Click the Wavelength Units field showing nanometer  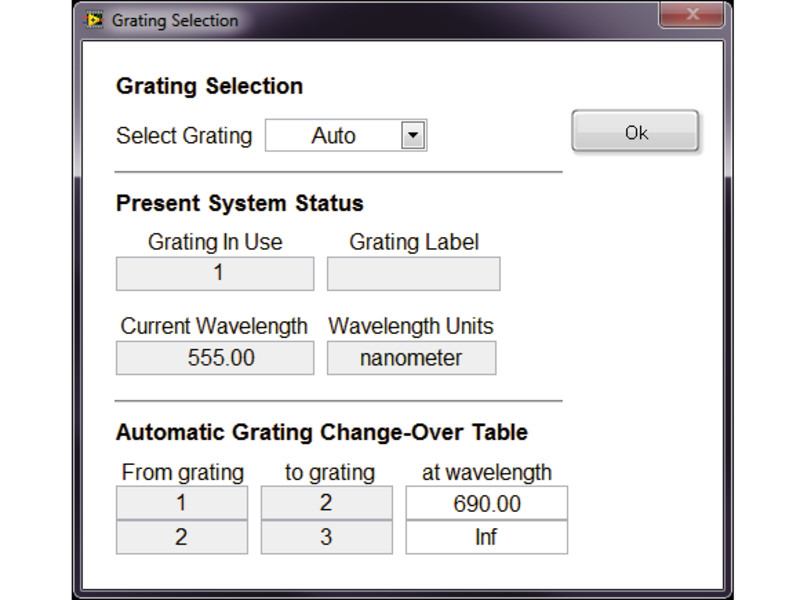(411, 356)
